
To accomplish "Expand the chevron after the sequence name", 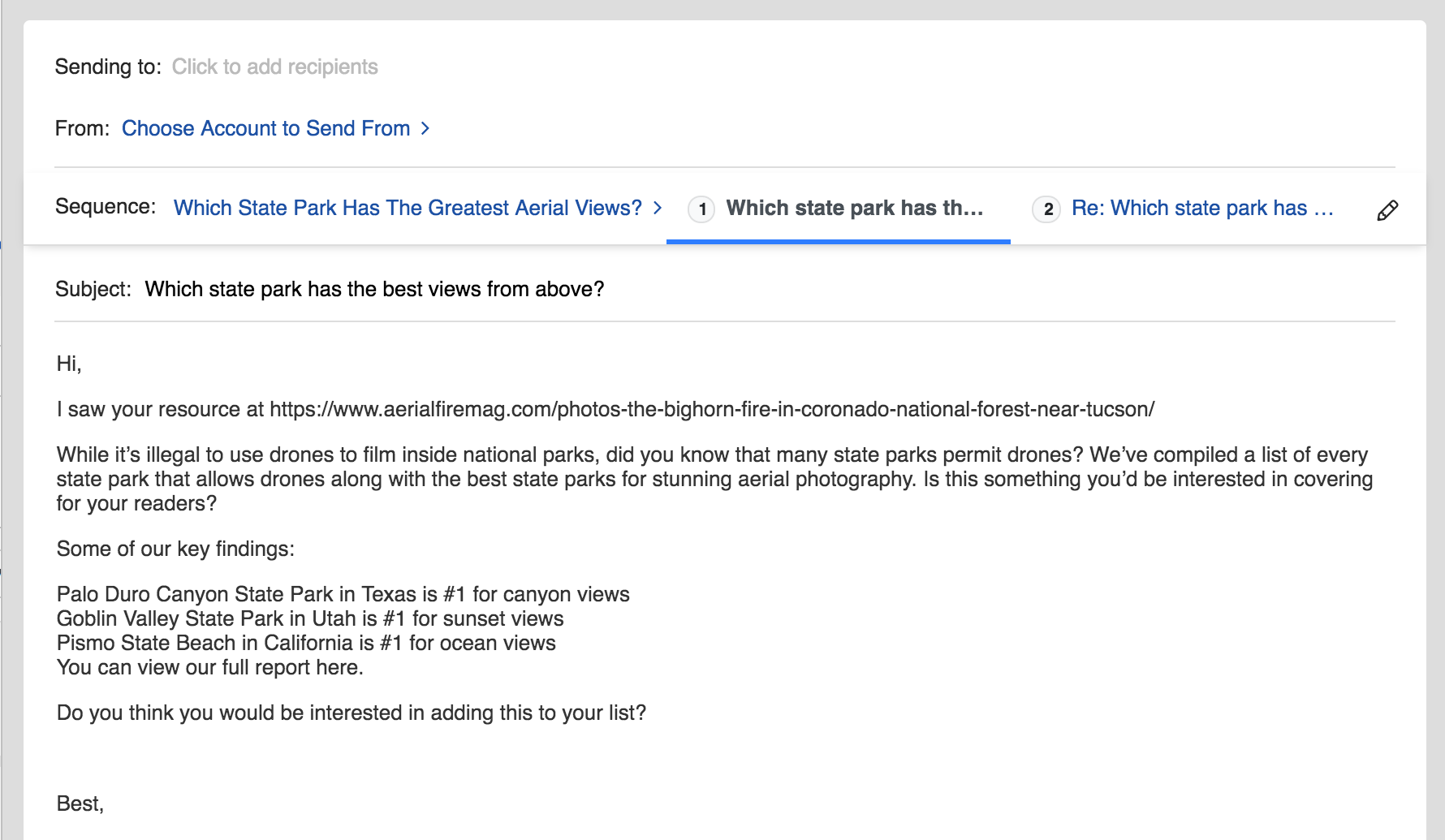I will point(658,208).
